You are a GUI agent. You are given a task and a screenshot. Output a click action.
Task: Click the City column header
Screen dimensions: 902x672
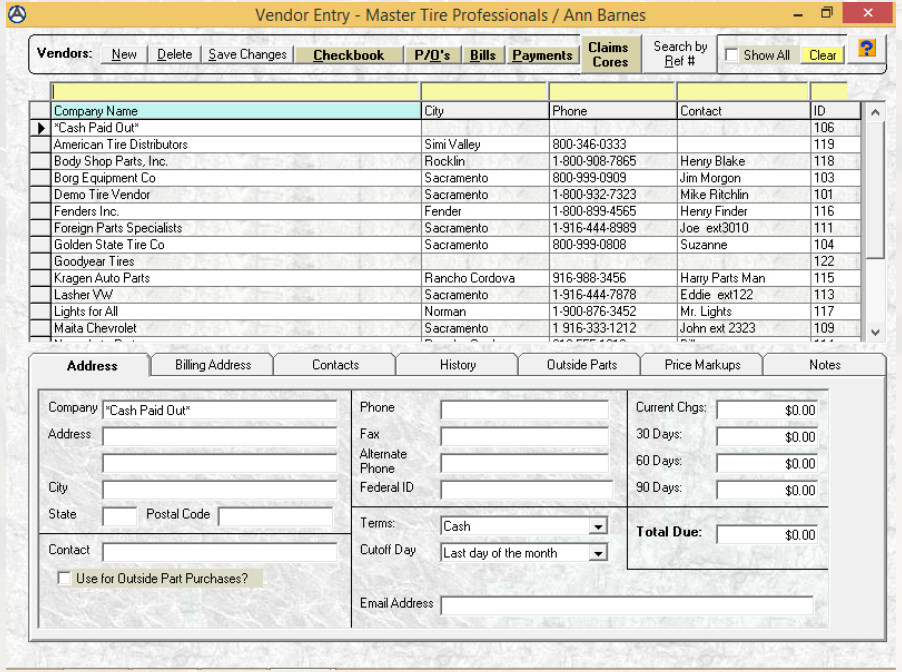pos(485,111)
